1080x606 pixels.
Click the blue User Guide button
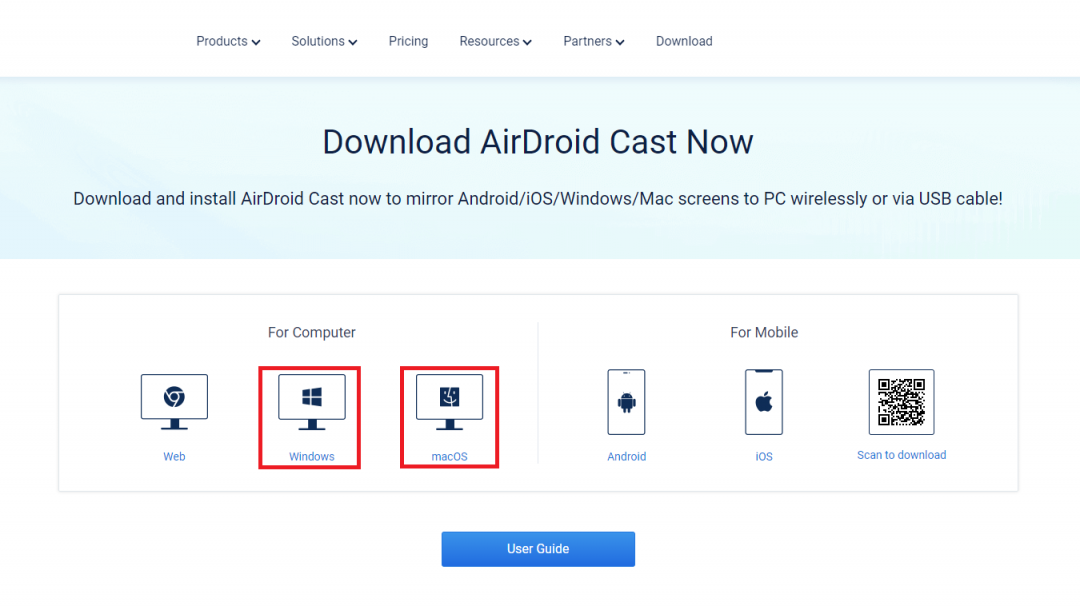pos(538,548)
